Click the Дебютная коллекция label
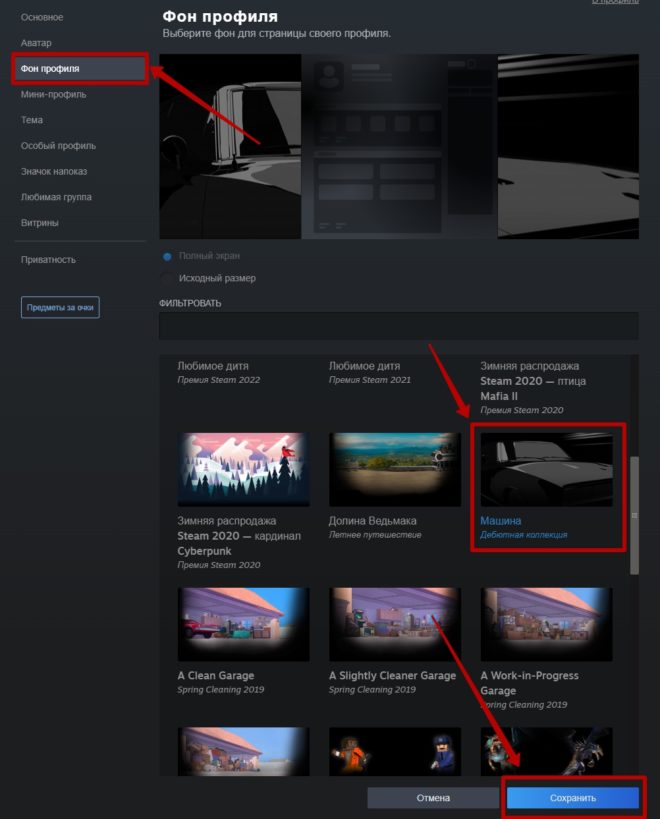660x819 pixels. tap(524, 535)
